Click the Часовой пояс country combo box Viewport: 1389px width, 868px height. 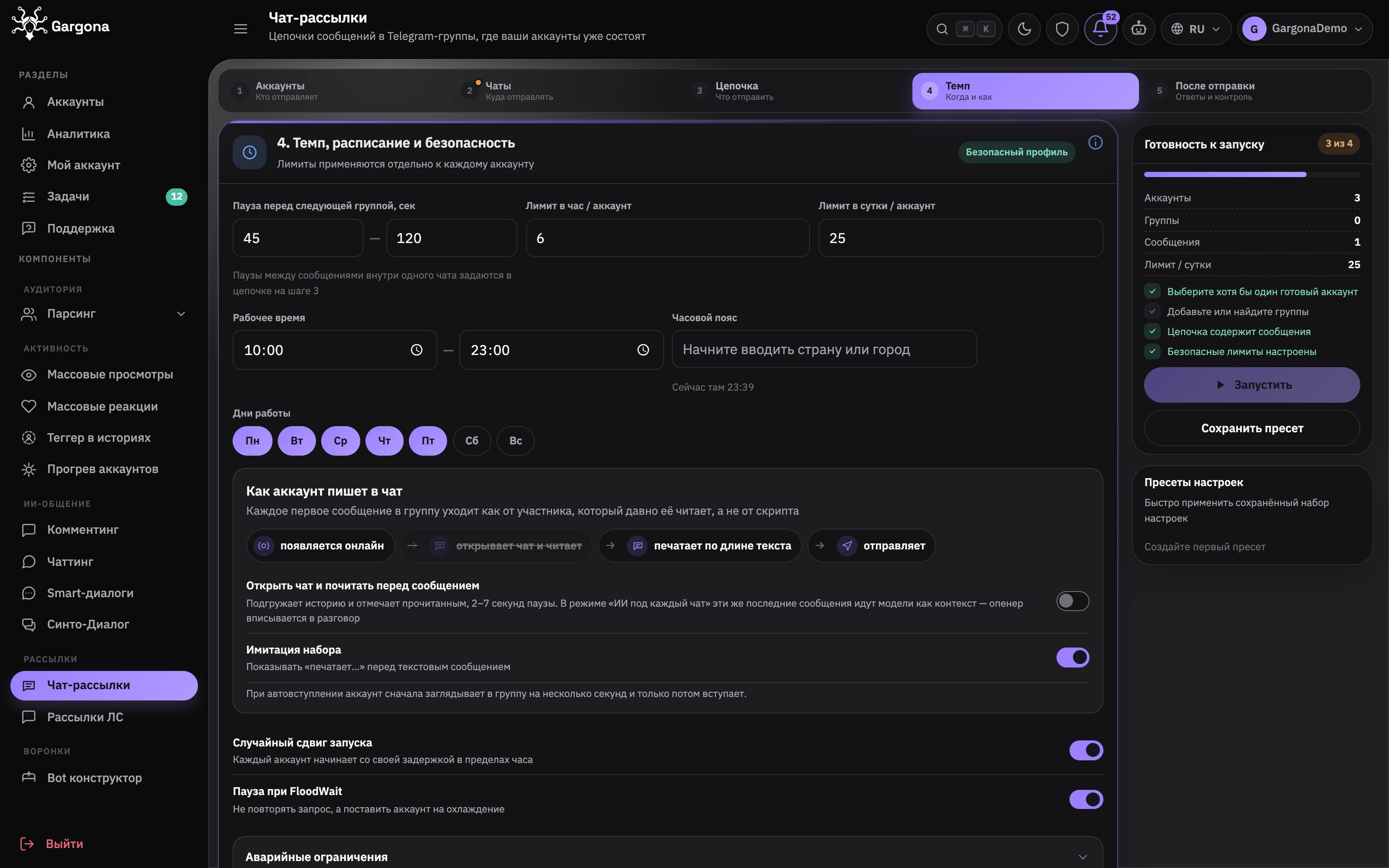coord(824,349)
